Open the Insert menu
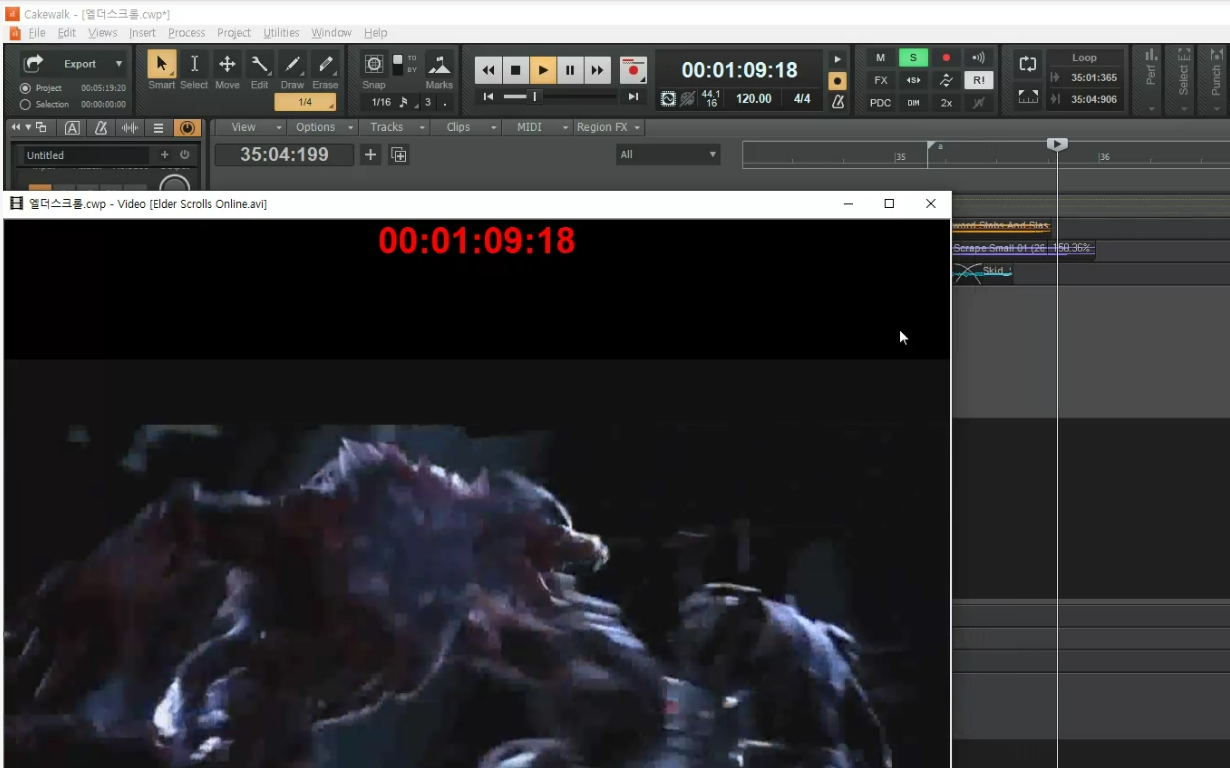 pyautogui.click(x=142, y=33)
